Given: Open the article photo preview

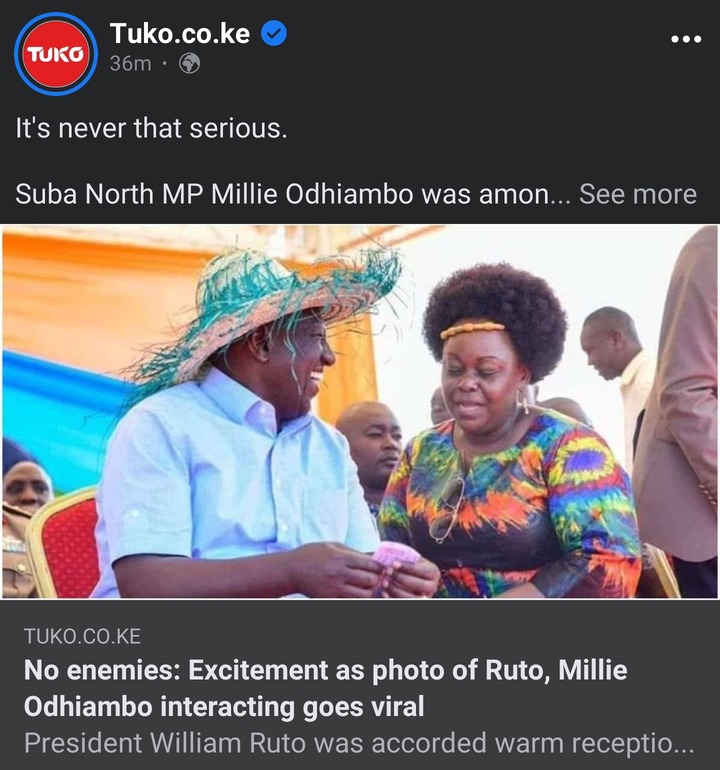Looking at the screenshot, I should pyautogui.click(x=360, y=412).
